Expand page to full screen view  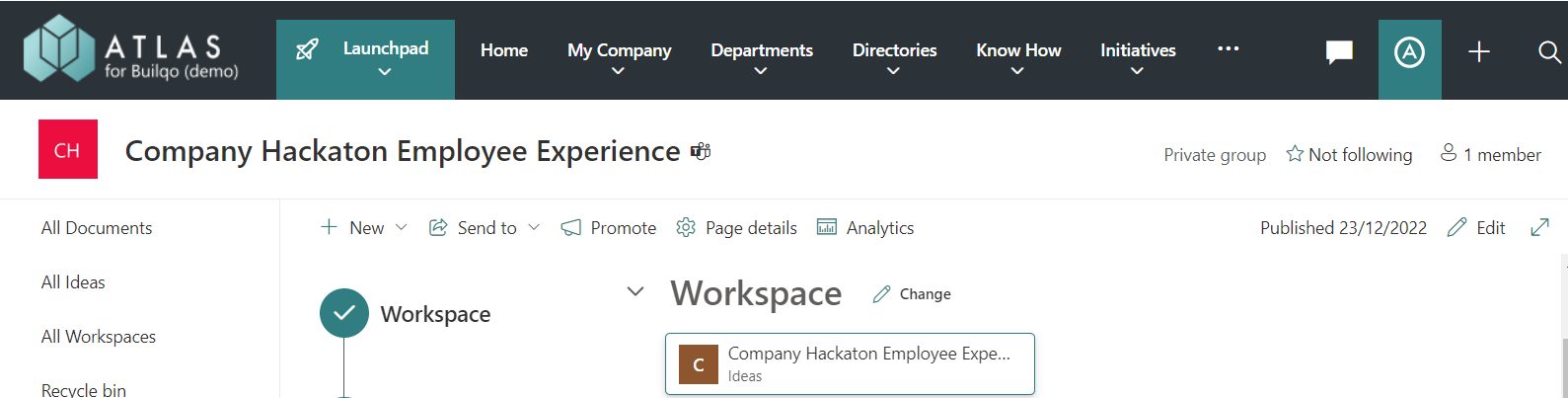tap(1539, 228)
